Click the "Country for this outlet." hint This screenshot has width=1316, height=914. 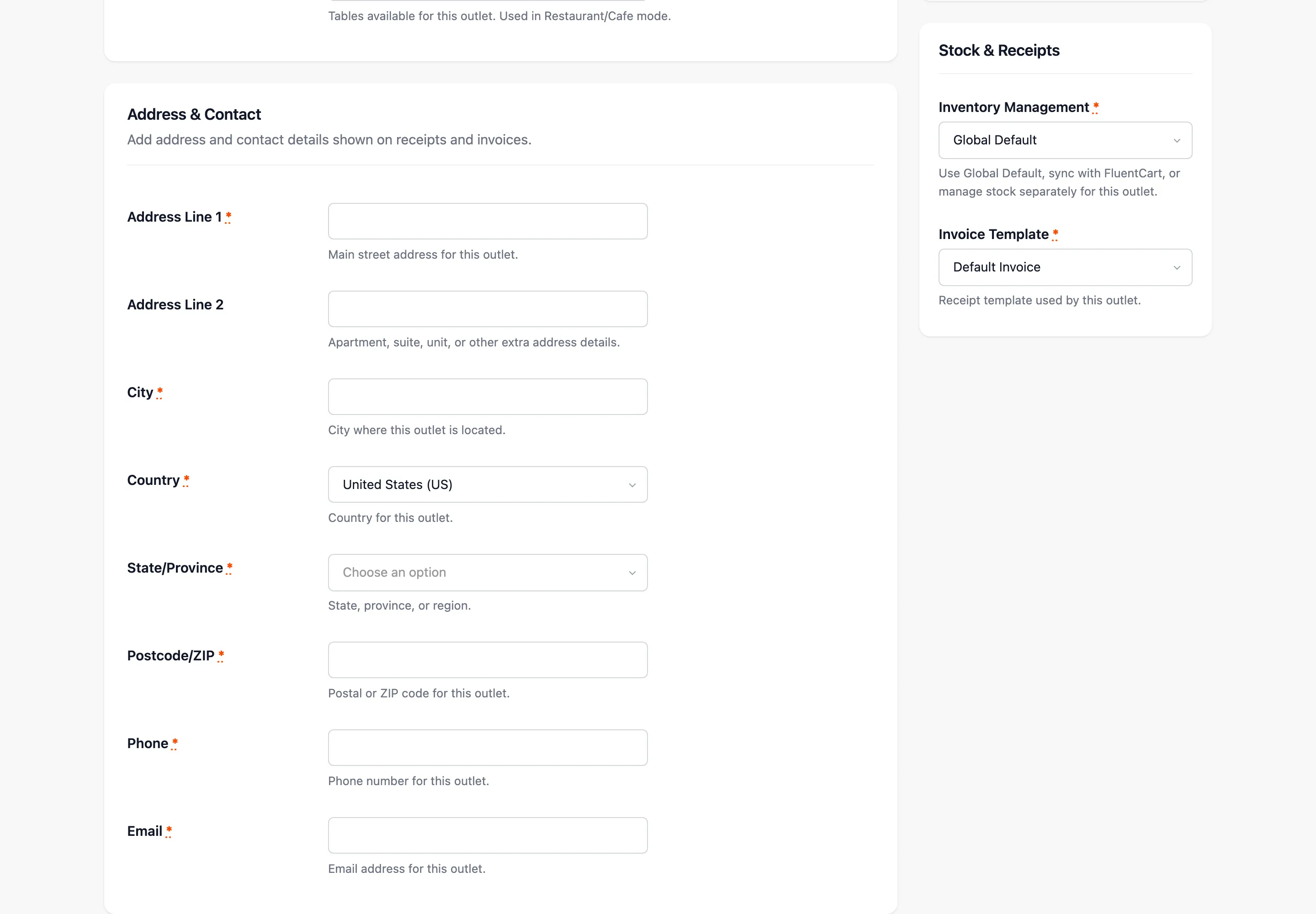pos(391,518)
